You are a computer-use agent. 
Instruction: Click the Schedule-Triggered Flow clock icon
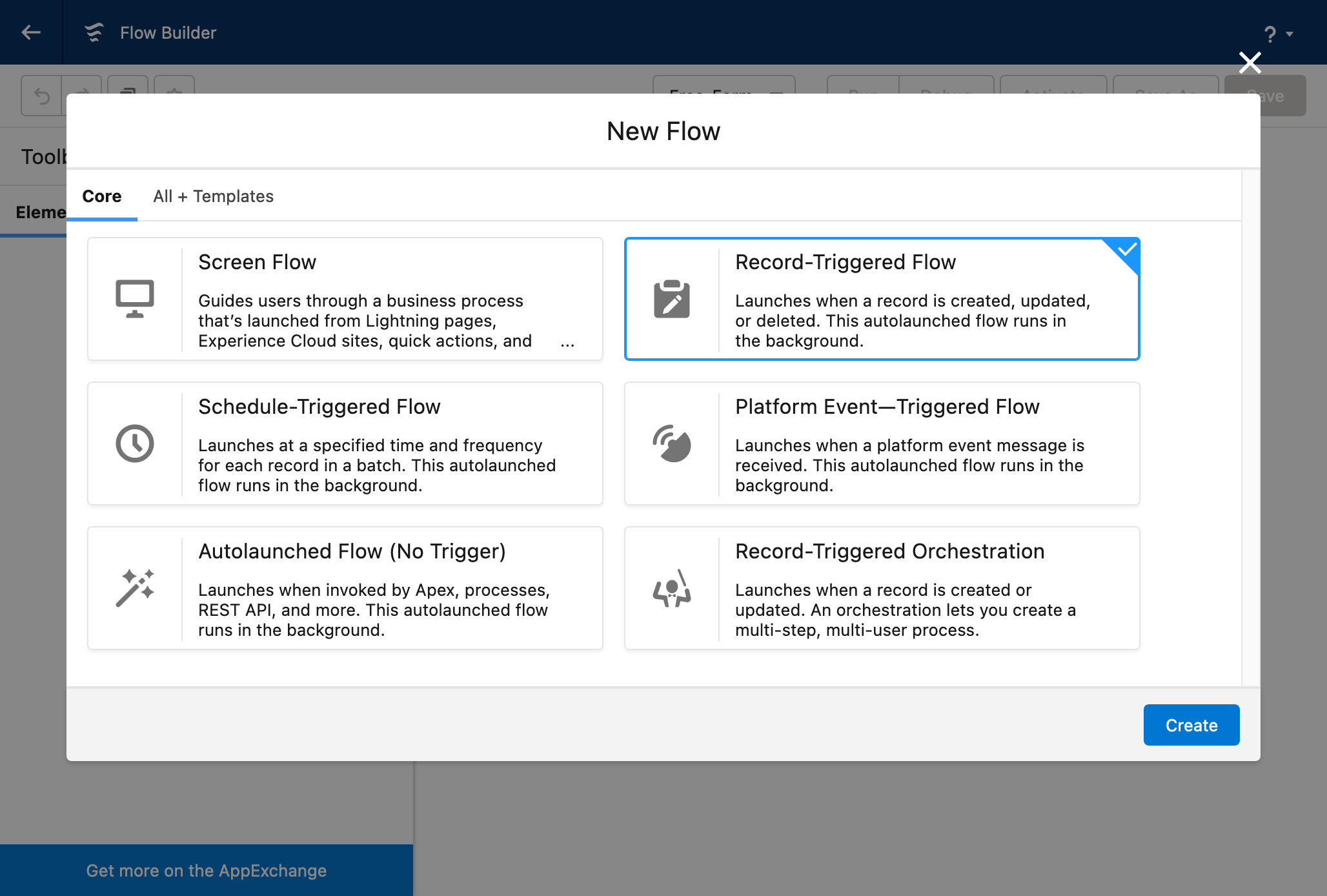(134, 443)
